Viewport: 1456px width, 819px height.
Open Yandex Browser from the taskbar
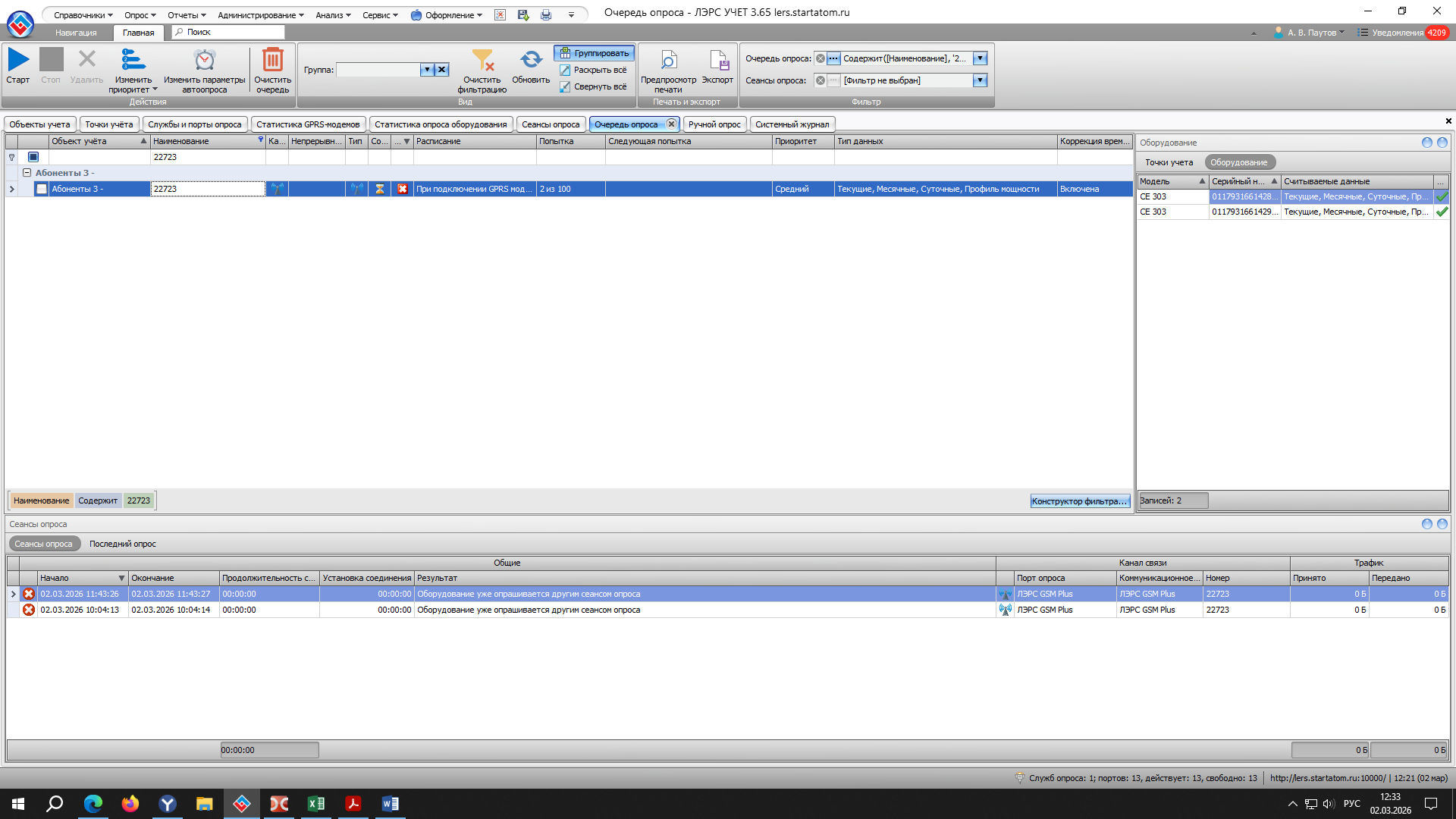(x=168, y=804)
